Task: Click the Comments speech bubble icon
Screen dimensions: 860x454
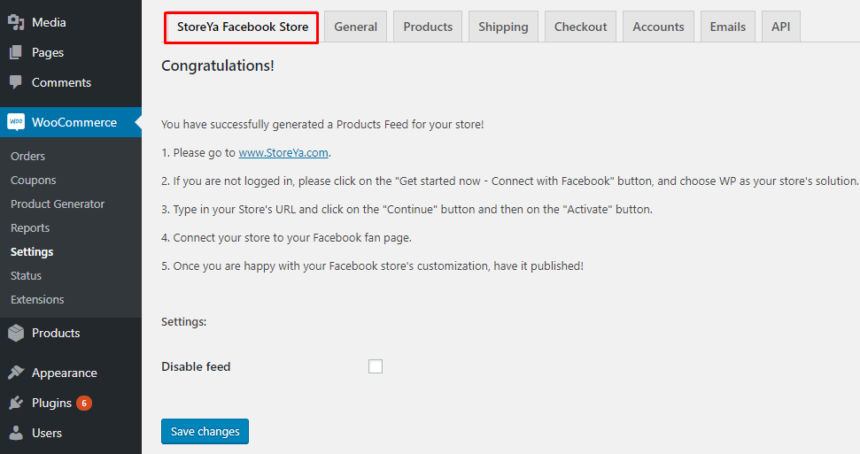Action: pyautogui.click(x=16, y=82)
